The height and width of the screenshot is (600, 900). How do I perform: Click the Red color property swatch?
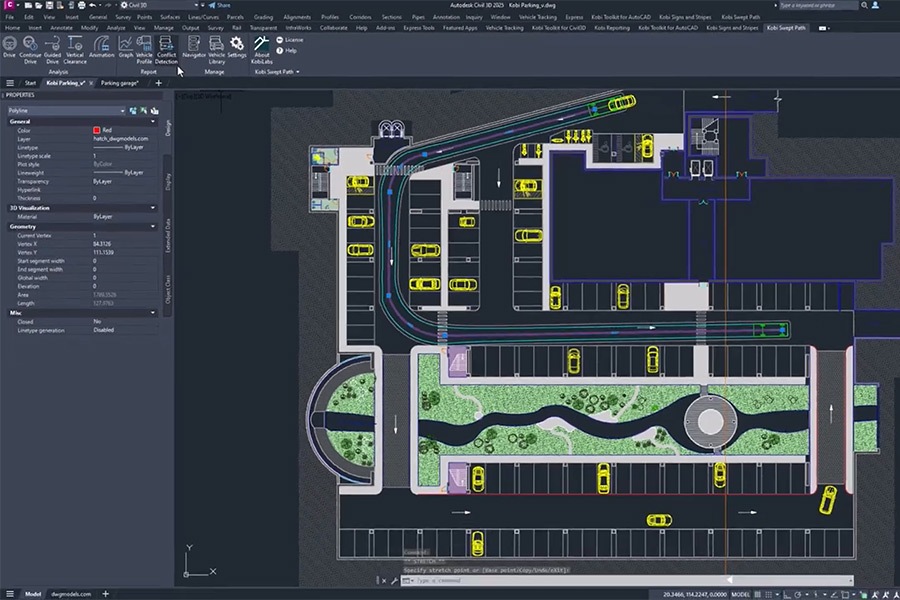(96, 130)
